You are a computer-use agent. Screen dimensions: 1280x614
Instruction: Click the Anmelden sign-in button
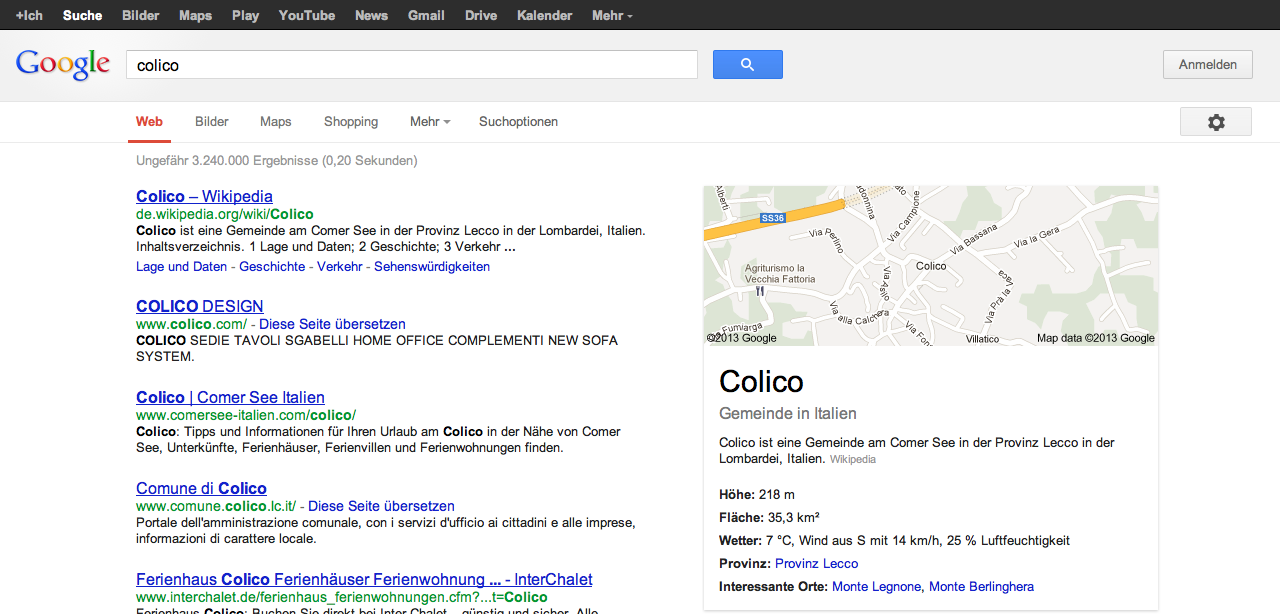(x=1207, y=65)
